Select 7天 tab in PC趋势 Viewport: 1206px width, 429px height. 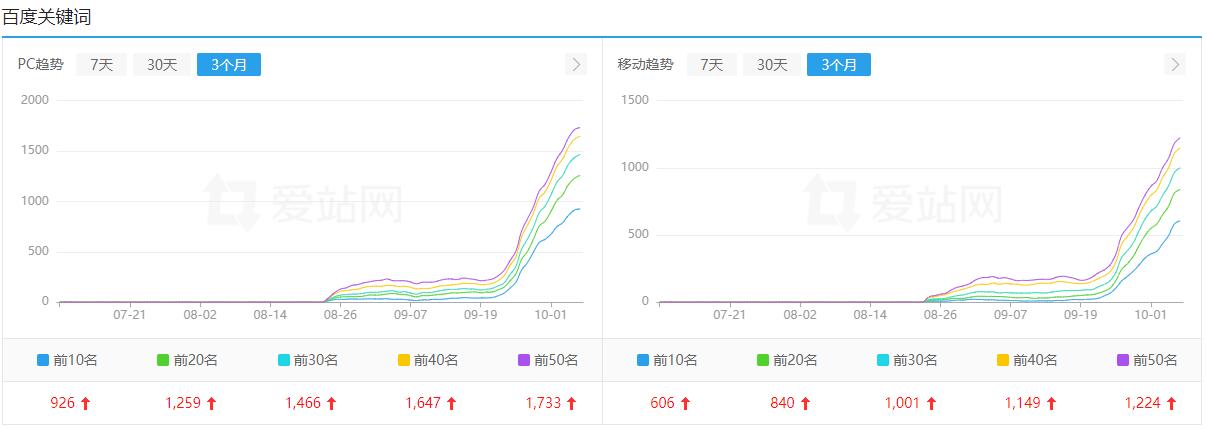(101, 65)
